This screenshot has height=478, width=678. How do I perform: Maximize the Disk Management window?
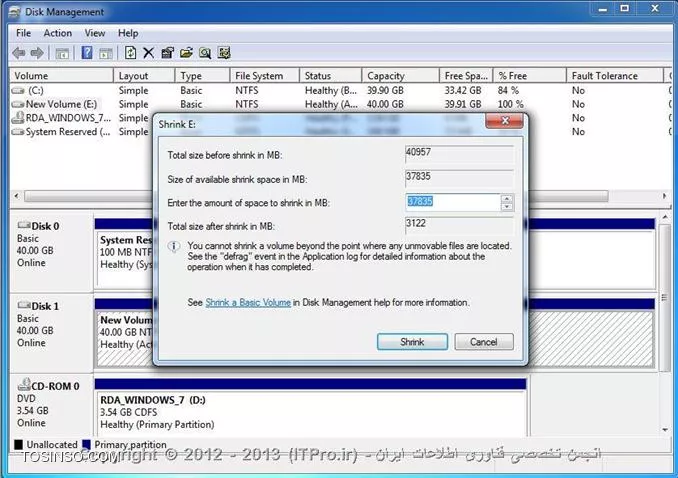tap(625, 8)
